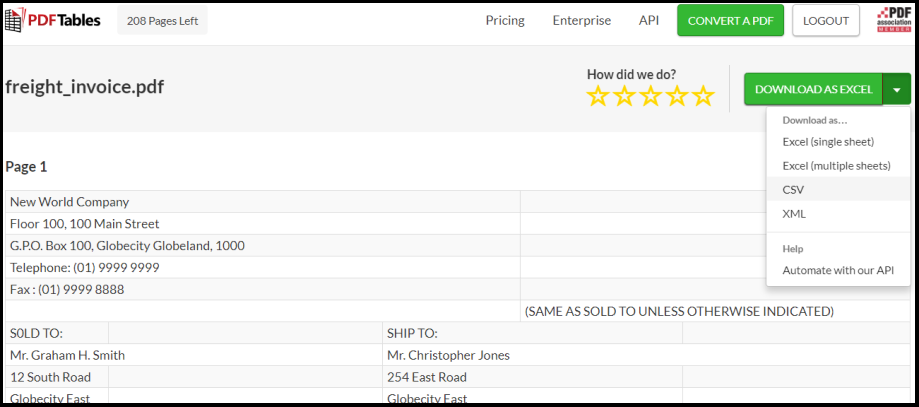Open Automate with our API help
Viewport: 919px width, 407px height.
pos(838,270)
